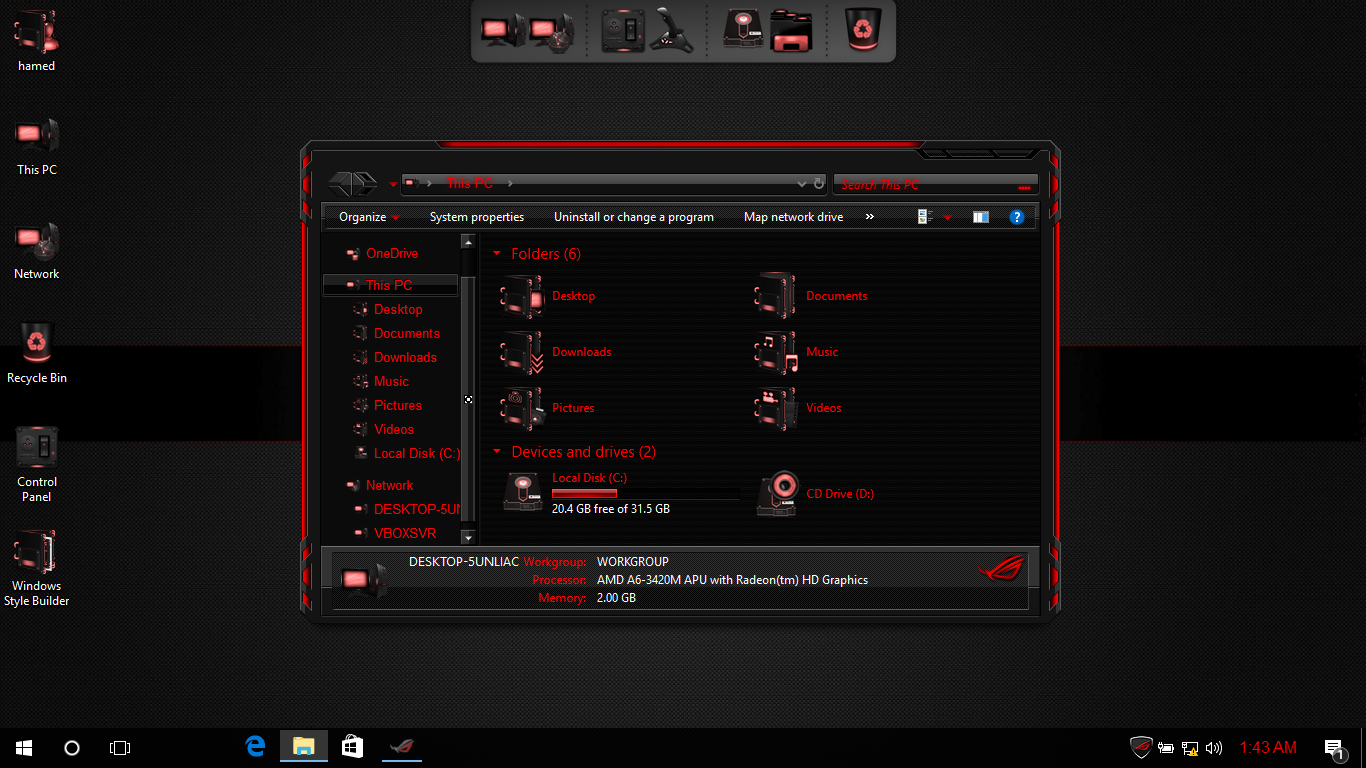Select Map network drive from the toolbar
This screenshot has height=768, width=1366.
pyautogui.click(x=793, y=216)
